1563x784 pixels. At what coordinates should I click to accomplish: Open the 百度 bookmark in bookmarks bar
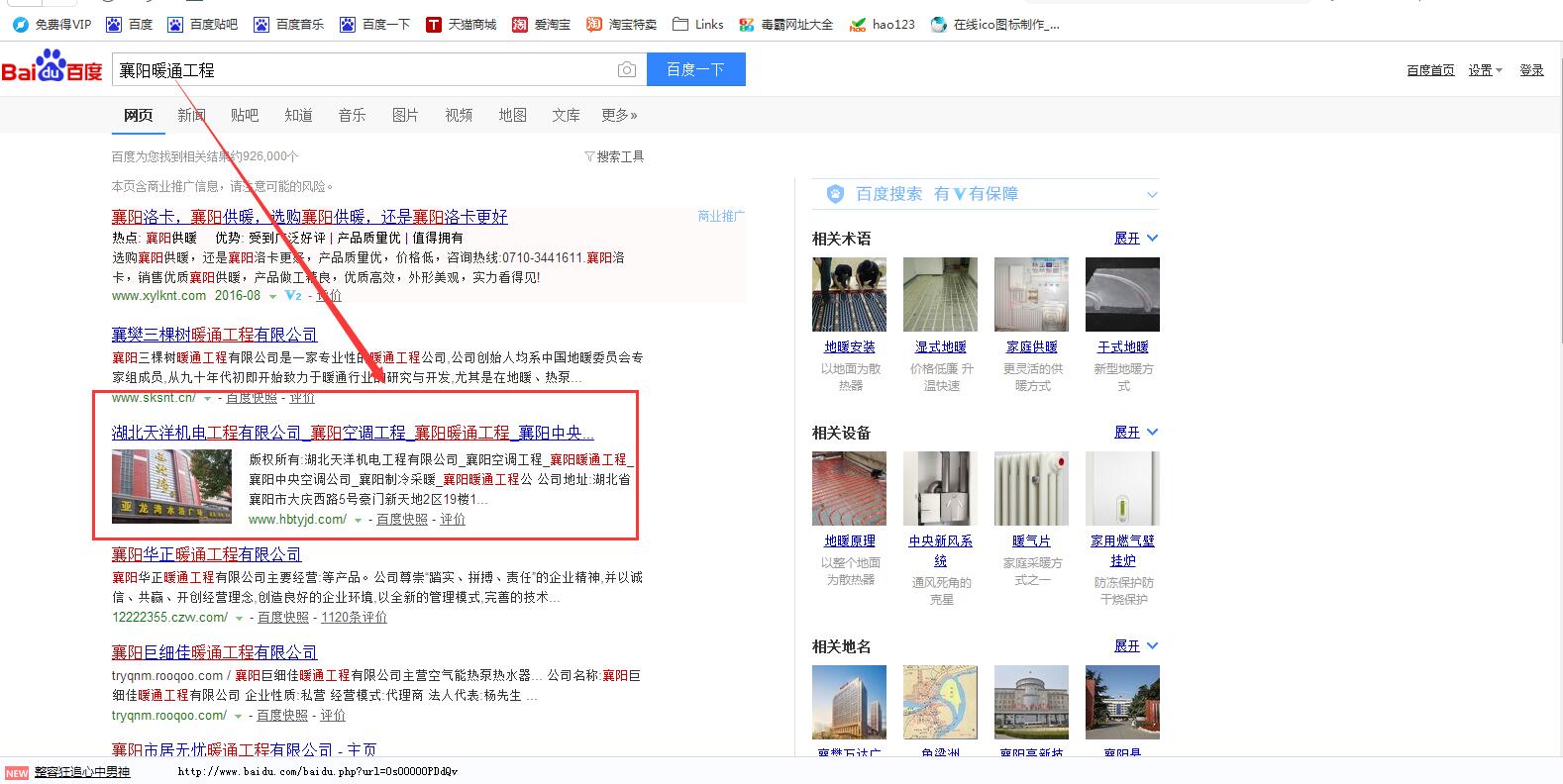[129, 24]
